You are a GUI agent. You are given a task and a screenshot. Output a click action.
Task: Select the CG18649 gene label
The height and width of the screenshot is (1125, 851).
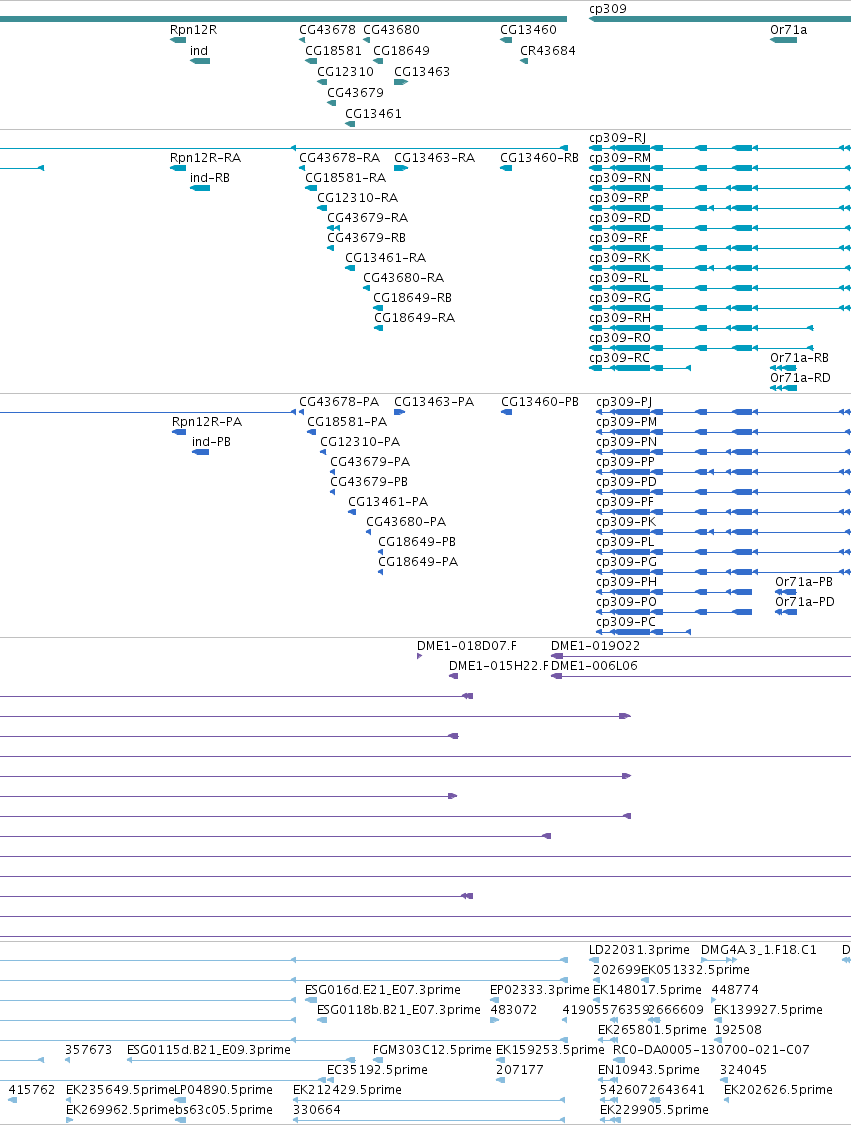(x=401, y=50)
